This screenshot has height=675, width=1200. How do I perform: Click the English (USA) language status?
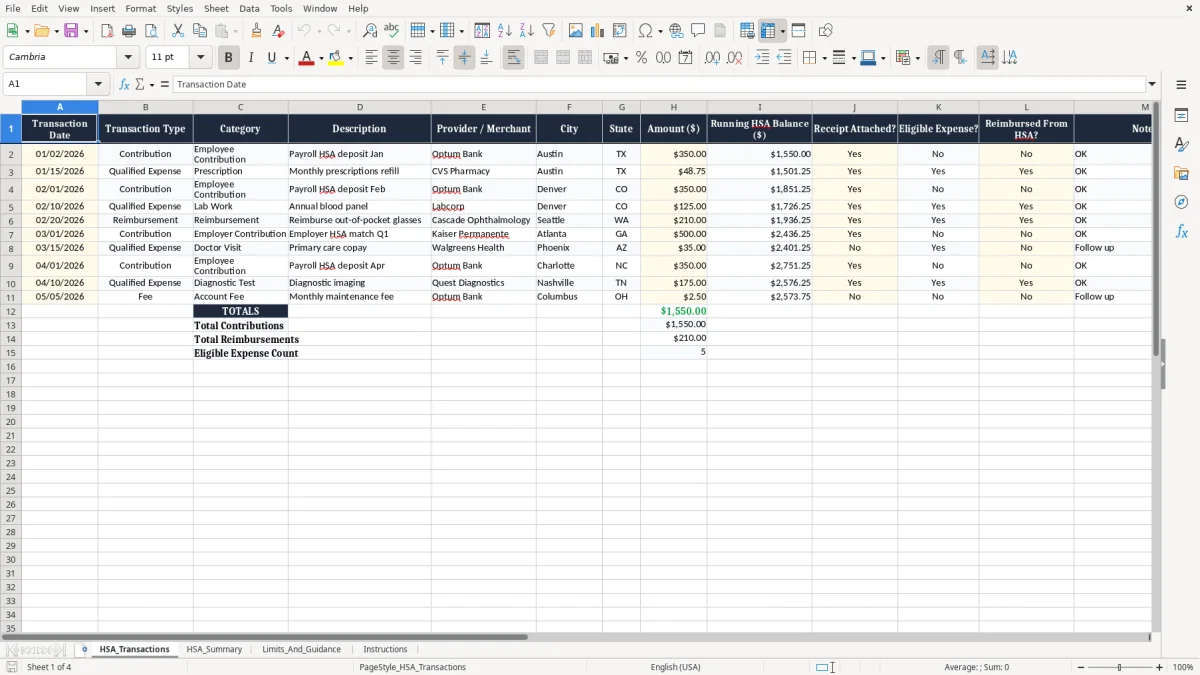pyautogui.click(x=675, y=667)
